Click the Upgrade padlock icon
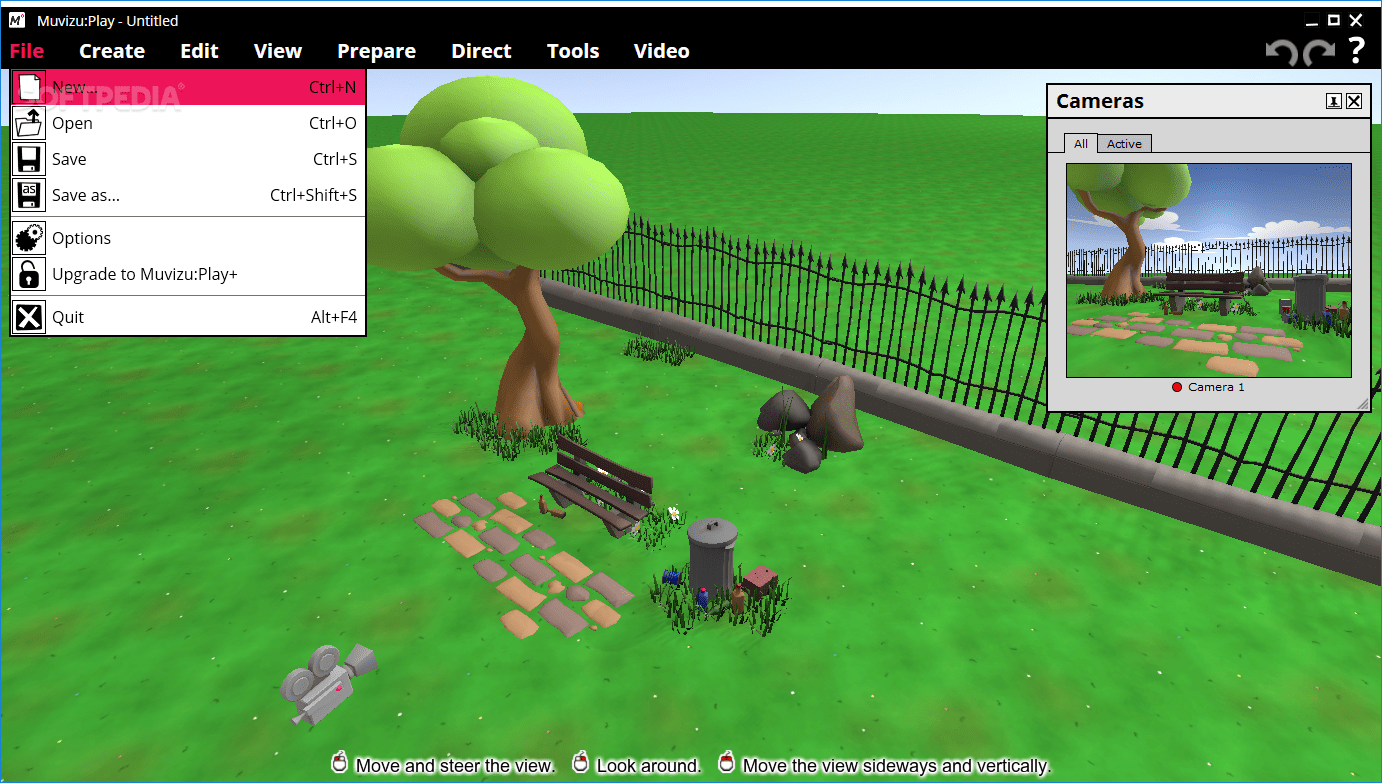Screen dimensions: 1382x783 30,274
